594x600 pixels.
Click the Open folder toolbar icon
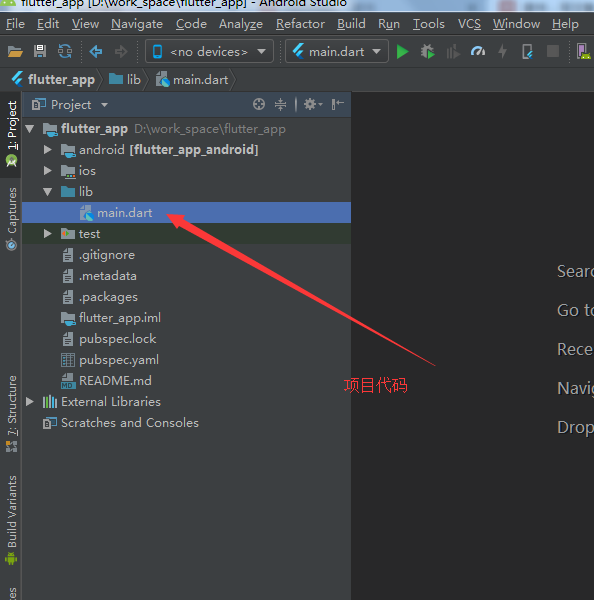(15, 51)
